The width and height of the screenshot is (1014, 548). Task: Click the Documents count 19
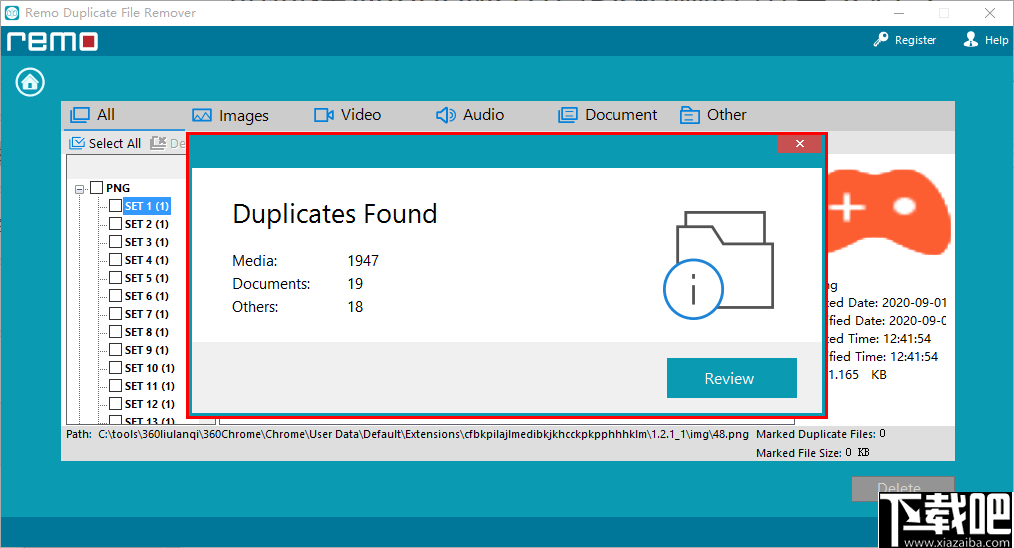[355, 283]
